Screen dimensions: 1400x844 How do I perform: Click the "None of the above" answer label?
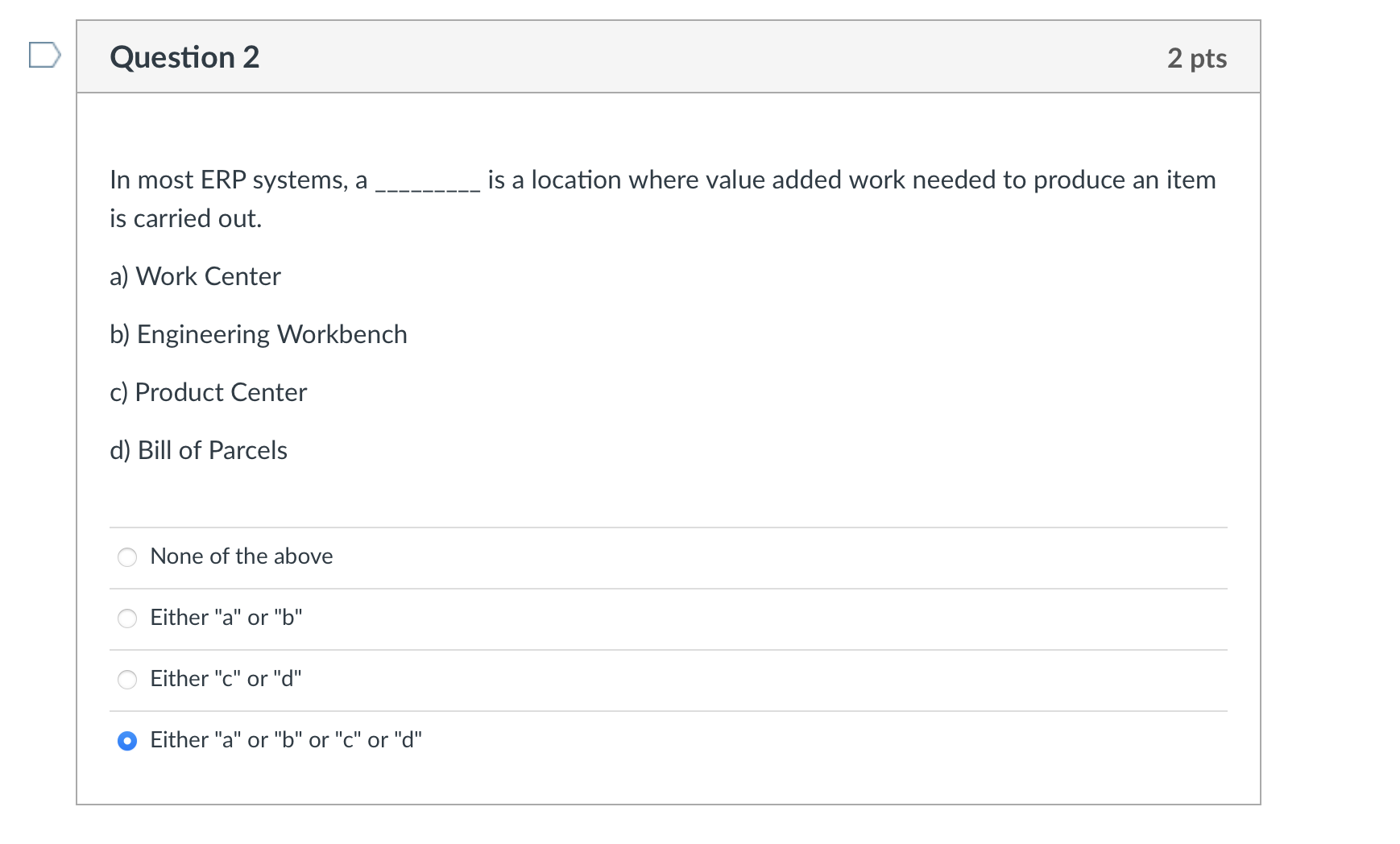coord(241,556)
